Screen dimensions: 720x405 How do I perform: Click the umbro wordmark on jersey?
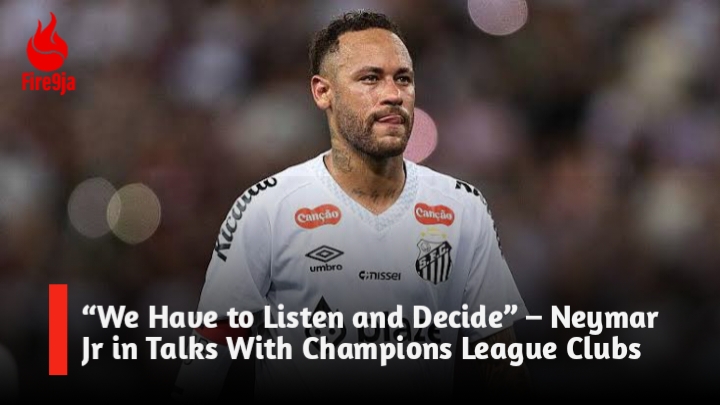point(326,267)
